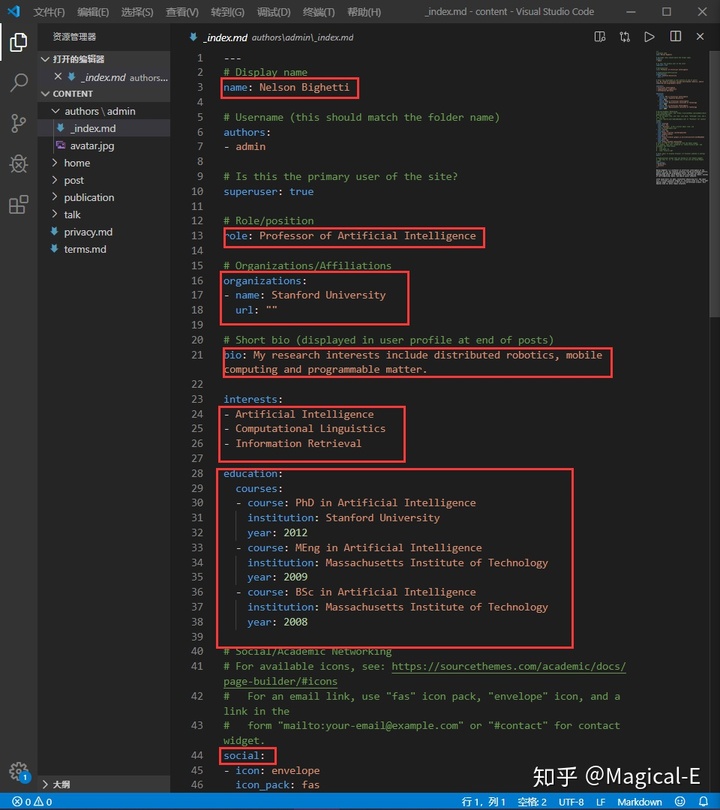Click 'role: Professor of Artificial Intelligence' line

(350, 236)
